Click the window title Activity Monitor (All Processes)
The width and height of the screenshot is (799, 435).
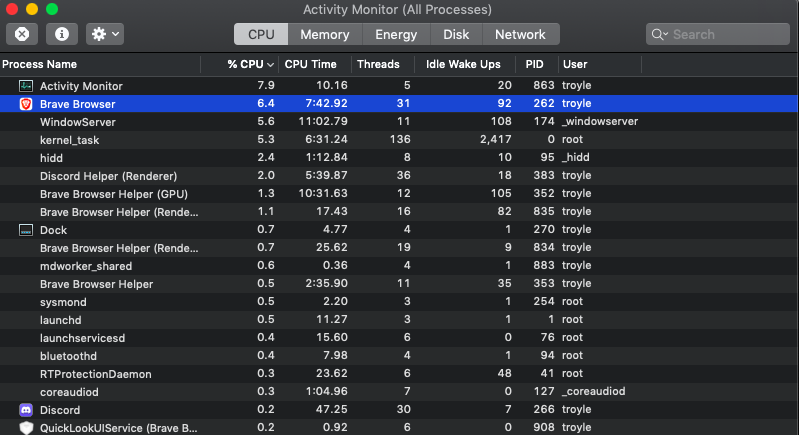pos(397,9)
